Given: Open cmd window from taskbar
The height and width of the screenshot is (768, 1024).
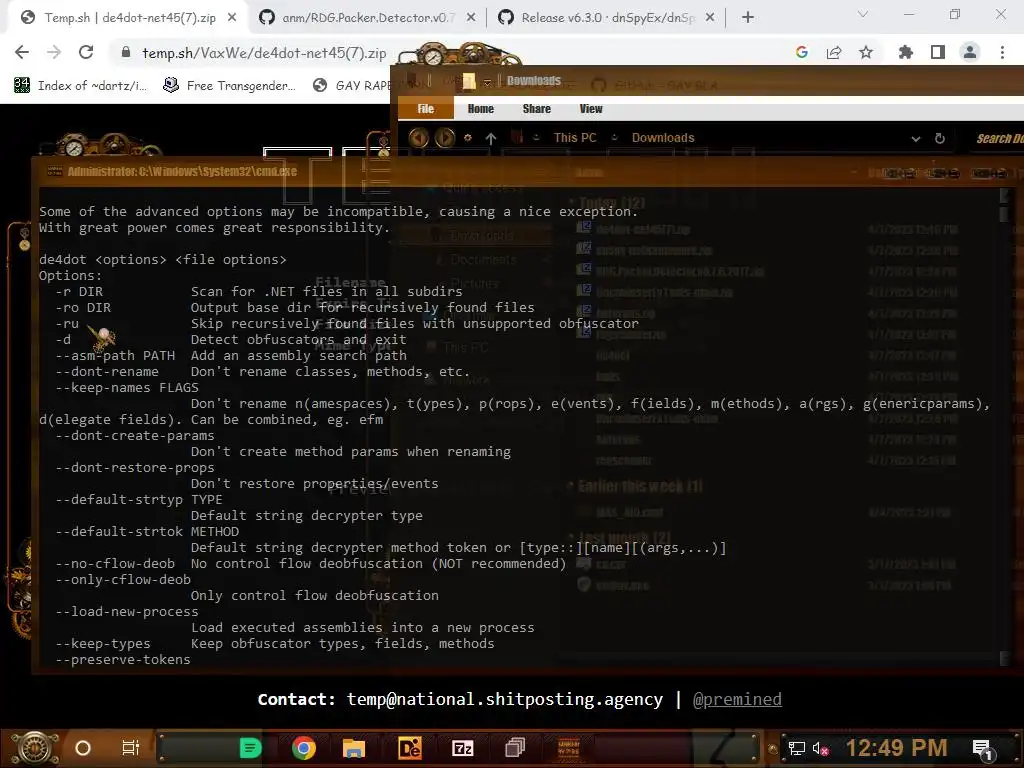Looking at the screenshot, I should click(x=568, y=748).
